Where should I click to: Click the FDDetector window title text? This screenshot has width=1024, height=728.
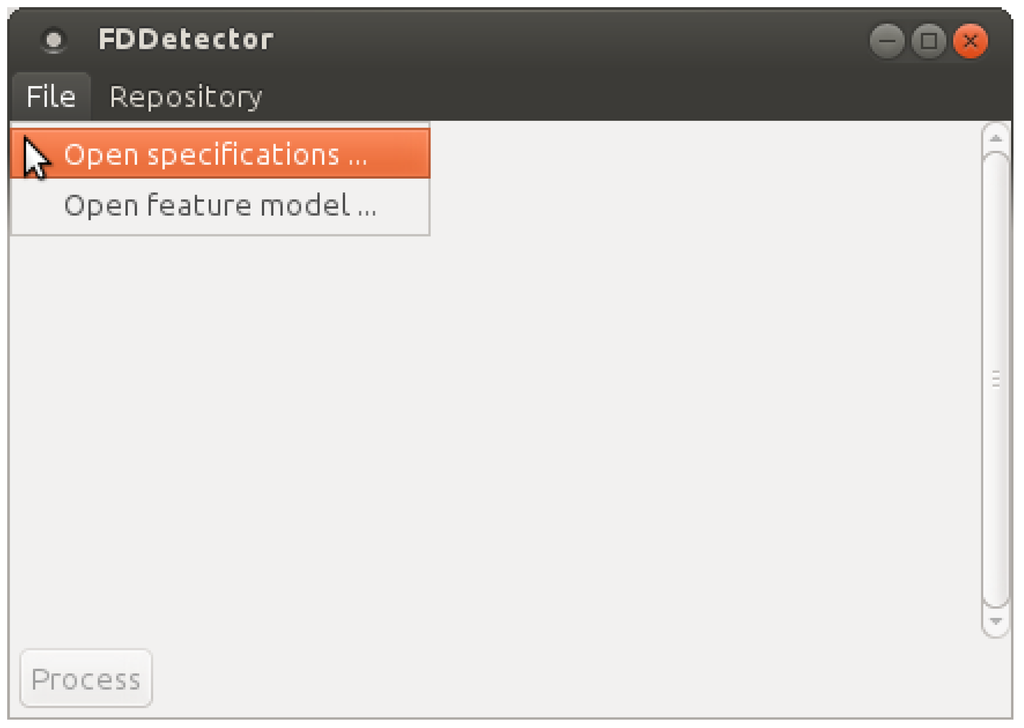(186, 40)
